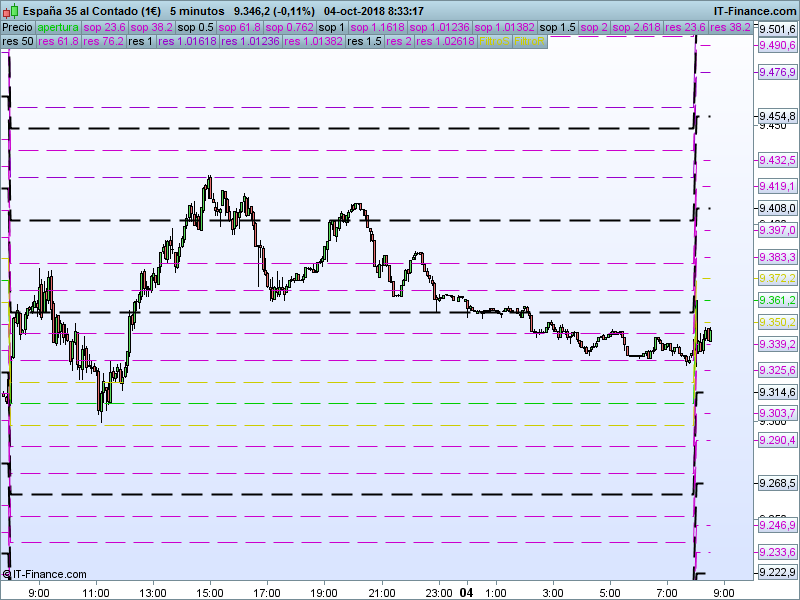Click the yellow FiltroS indicator label
Viewport: 800px width, 600px height.
494,41
